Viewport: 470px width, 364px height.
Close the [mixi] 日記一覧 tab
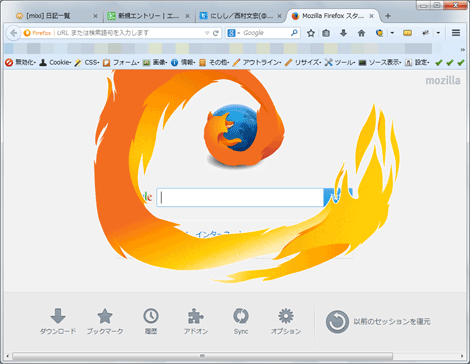click(x=95, y=16)
